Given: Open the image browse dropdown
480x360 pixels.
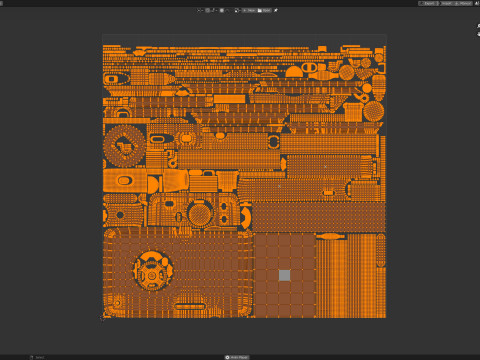Looking at the screenshot, I should pyautogui.click(x=238, y=10).
